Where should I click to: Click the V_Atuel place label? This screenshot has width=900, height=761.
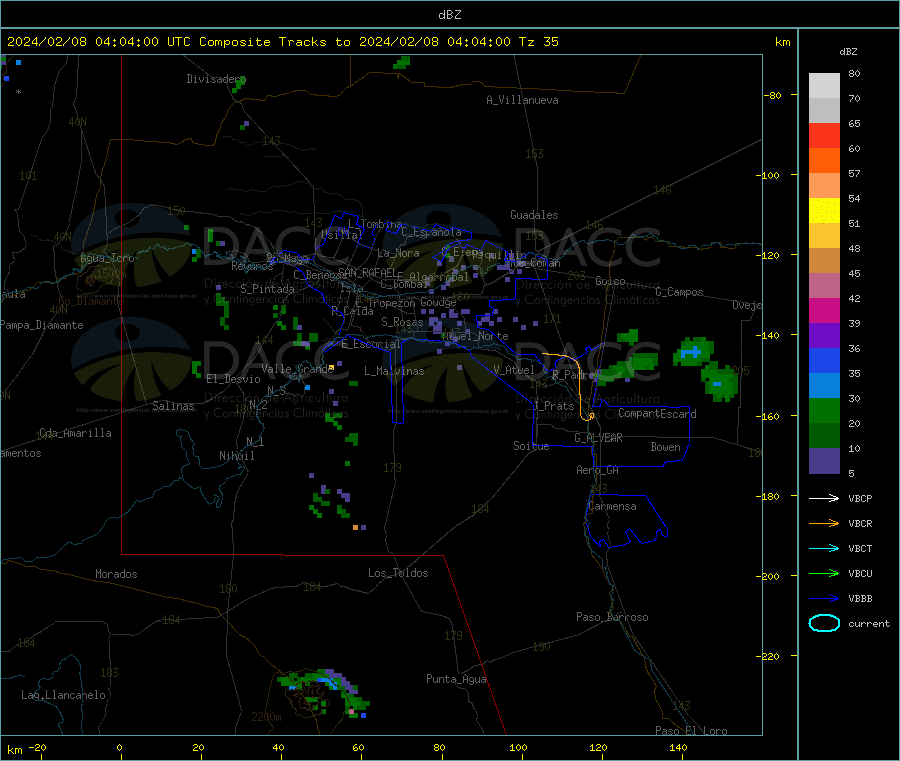click(x=514, y=370)
